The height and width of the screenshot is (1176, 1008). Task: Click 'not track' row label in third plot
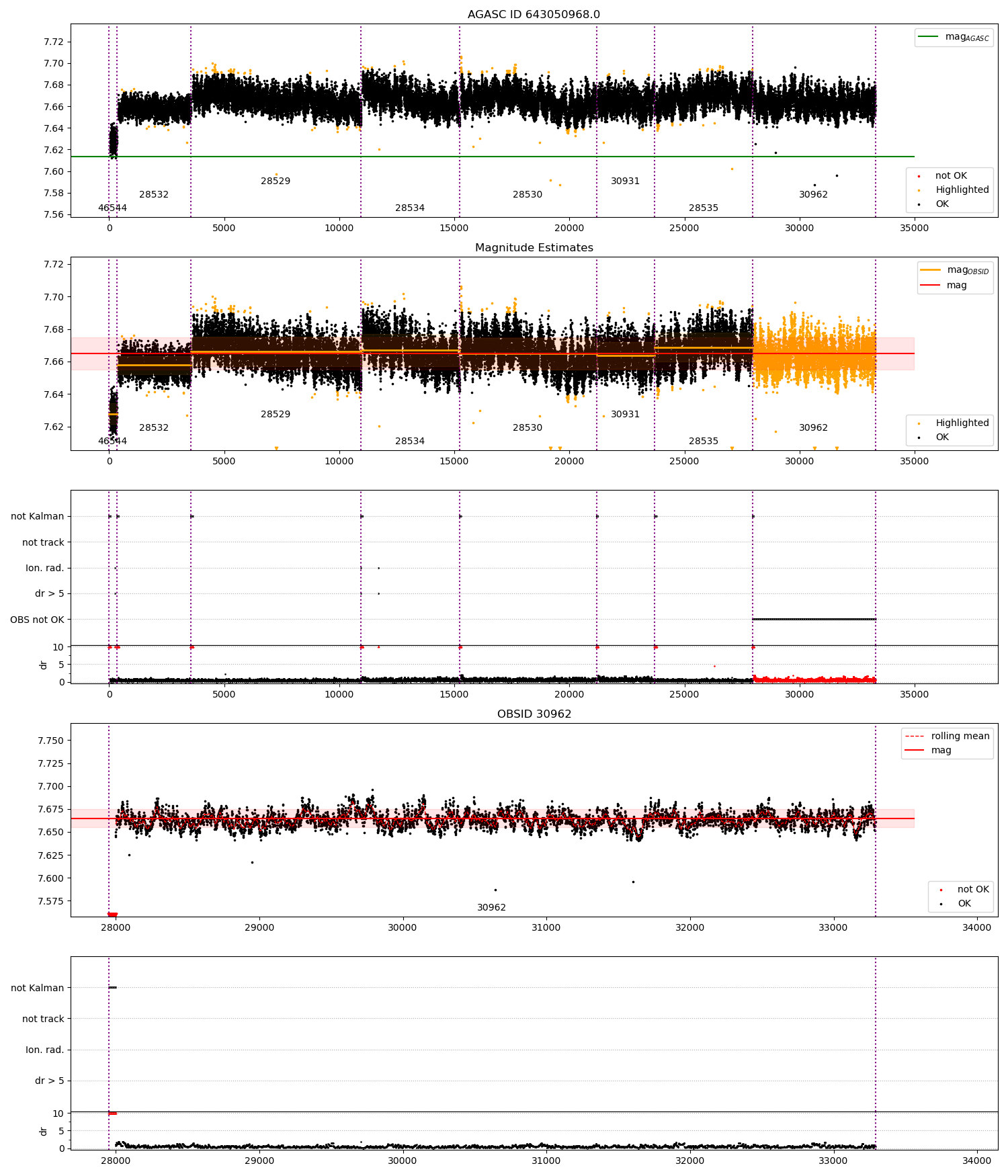43,542
